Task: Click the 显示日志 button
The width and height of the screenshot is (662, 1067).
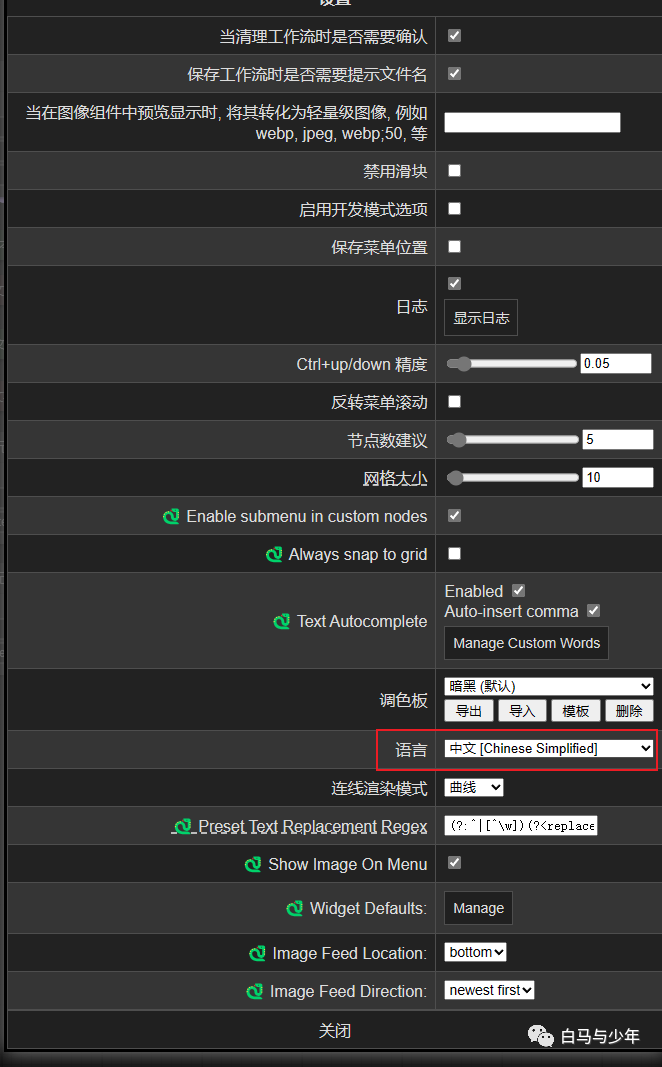Action: click(481, 318)
